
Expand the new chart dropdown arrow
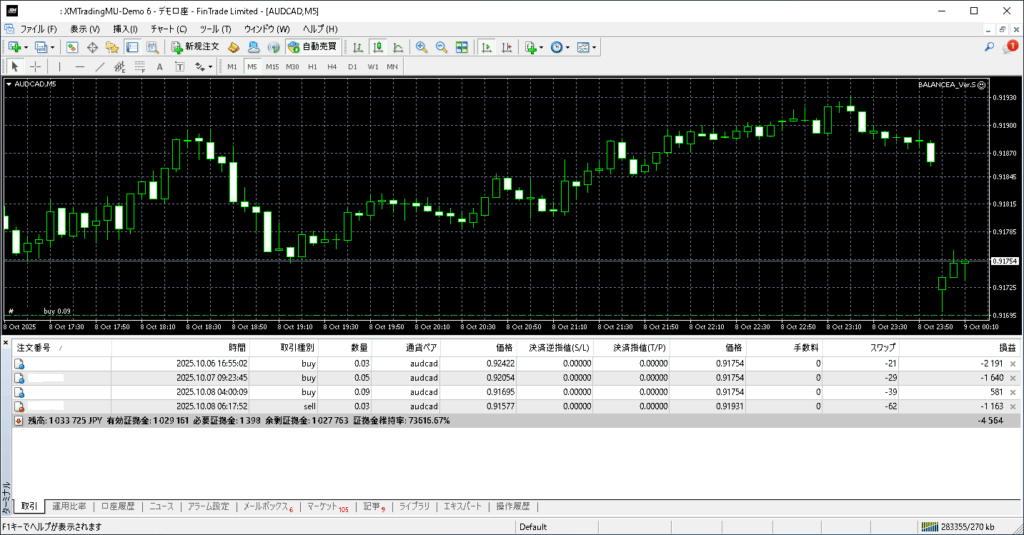pyautogui.click(x=26, y=47)
